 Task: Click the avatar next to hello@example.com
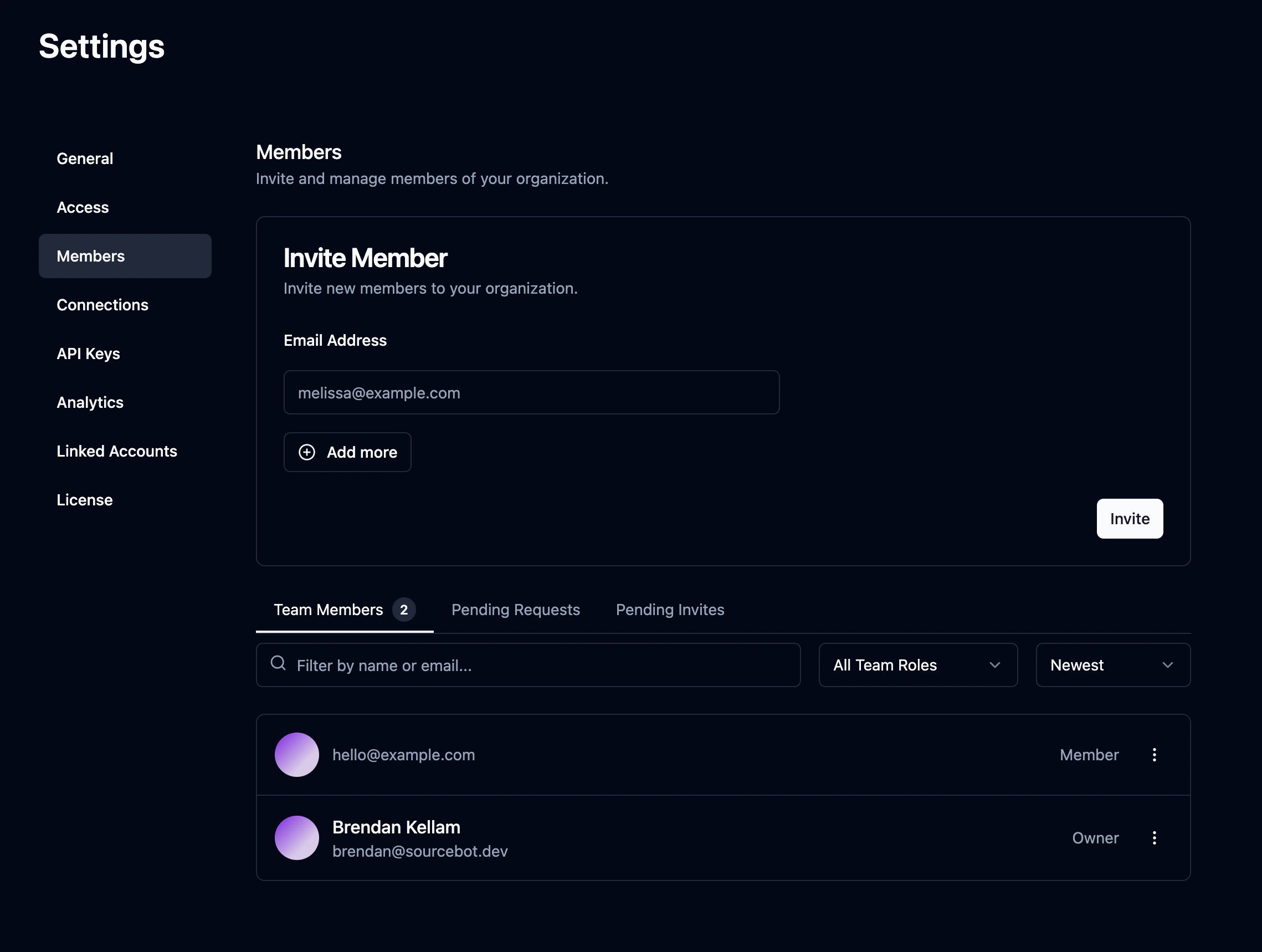[297, 755]
